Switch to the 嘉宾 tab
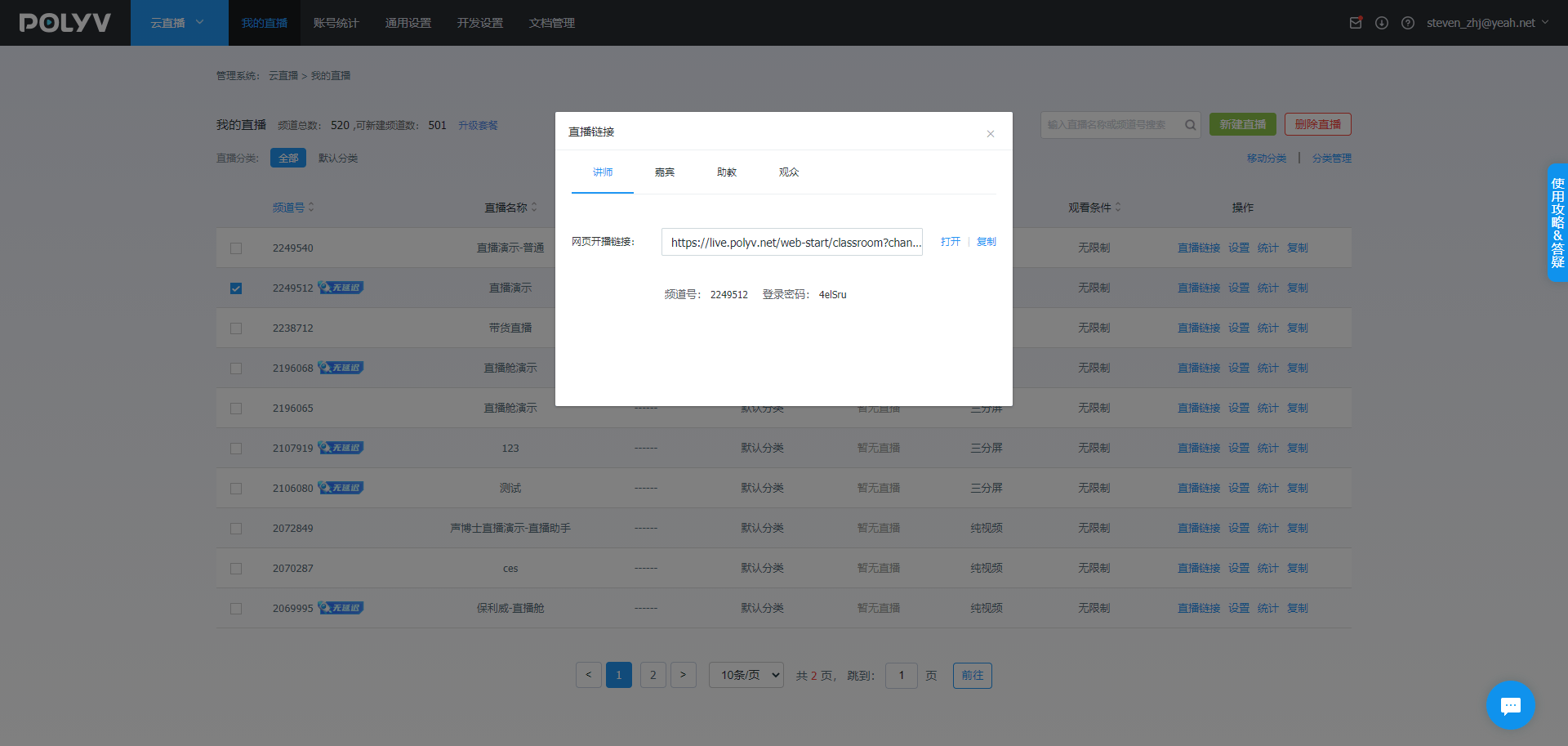 [665, 172]
